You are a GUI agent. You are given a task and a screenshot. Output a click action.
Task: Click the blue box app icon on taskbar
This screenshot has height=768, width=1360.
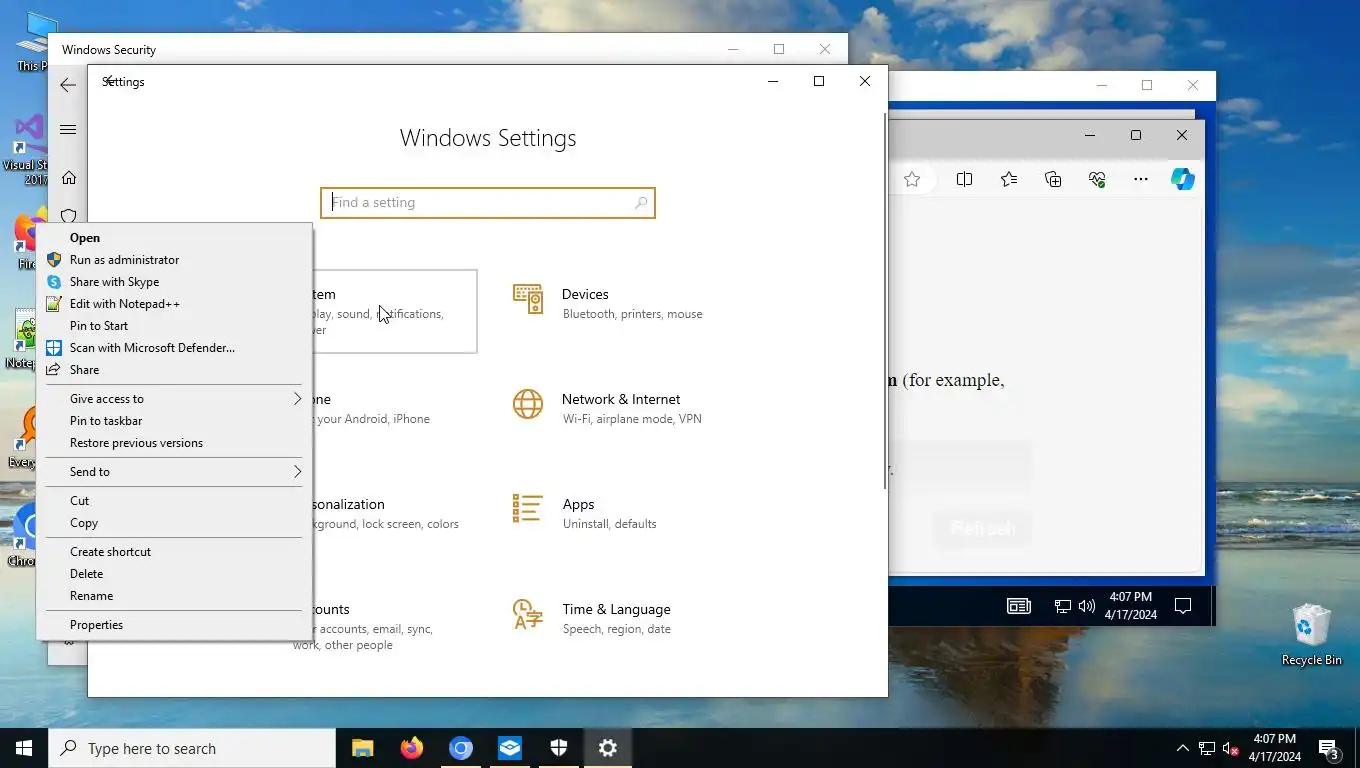point(509,748)
